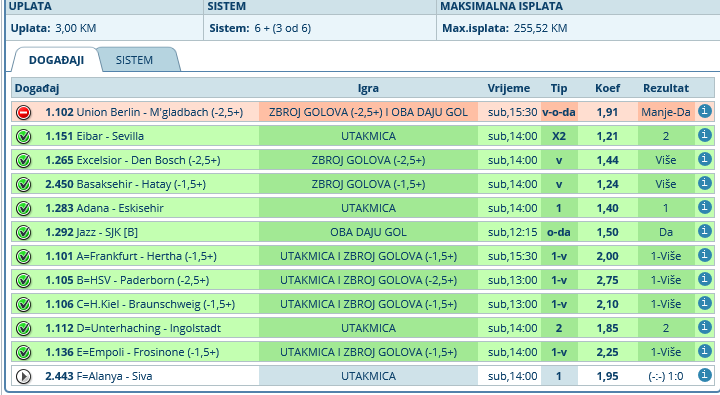The height and width of the screenshot is (395, 720).
Task: Open info icon for H.Kiel - Braunschweig row
Action: 705,303
